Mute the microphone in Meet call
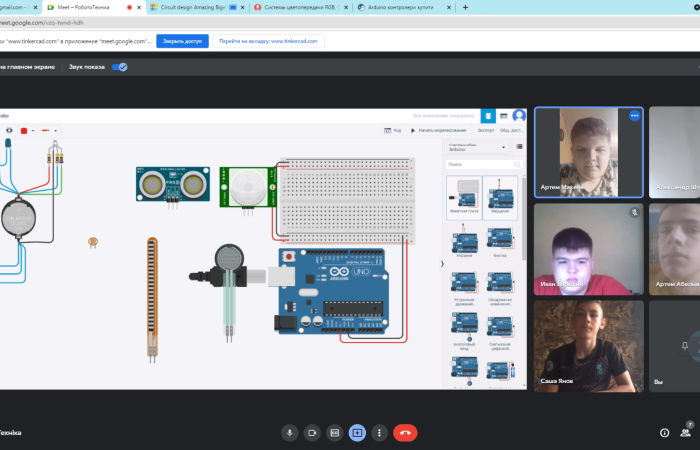The image size is (700, 450). (290, 432)
